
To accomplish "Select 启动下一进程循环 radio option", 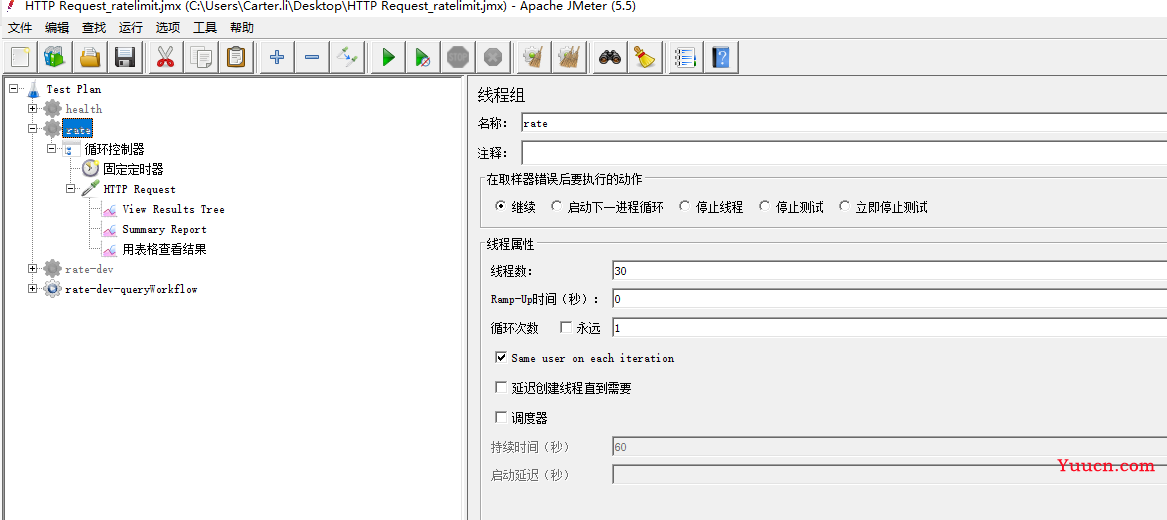I will 556,207.
